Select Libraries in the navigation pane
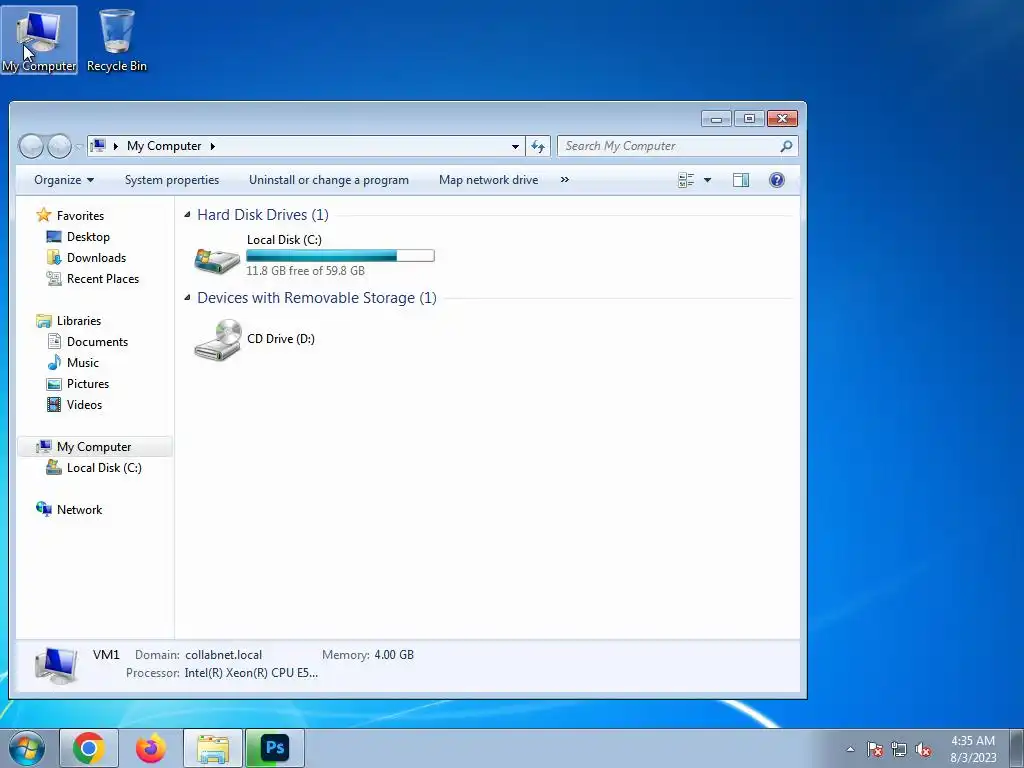Image resolution: width=1024 pixels, height=768 pixels. (79, 321)
